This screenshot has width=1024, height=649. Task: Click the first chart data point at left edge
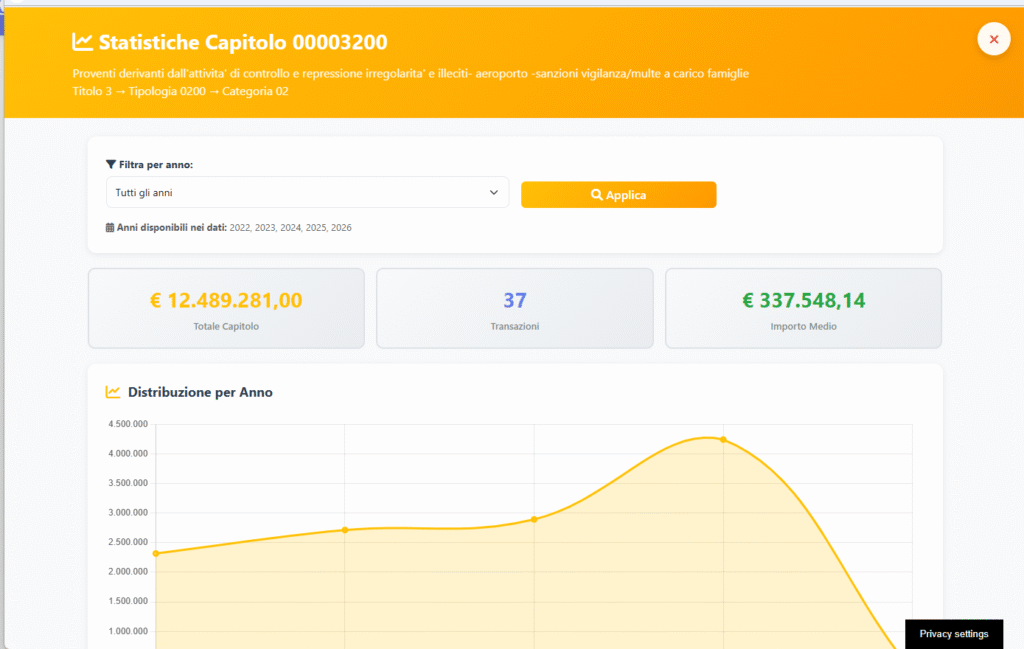click(156, 553)
